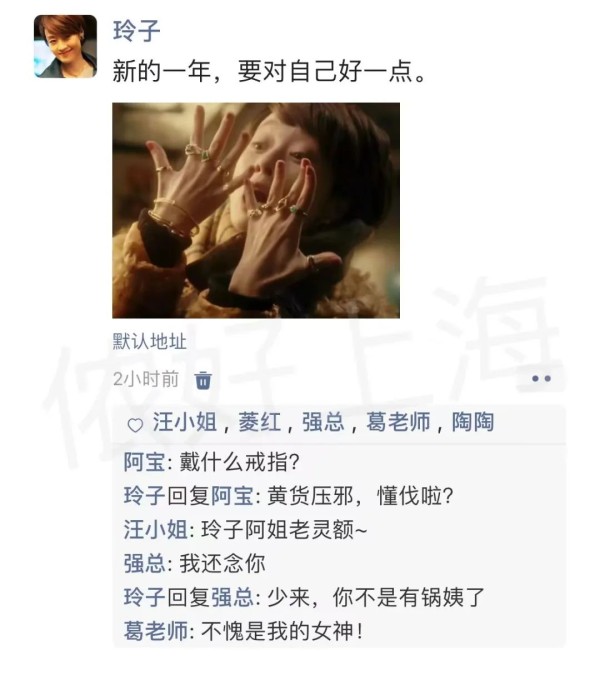Tap 默认地址 location link
Screen dimensions: 600x675
coord(149,341)
